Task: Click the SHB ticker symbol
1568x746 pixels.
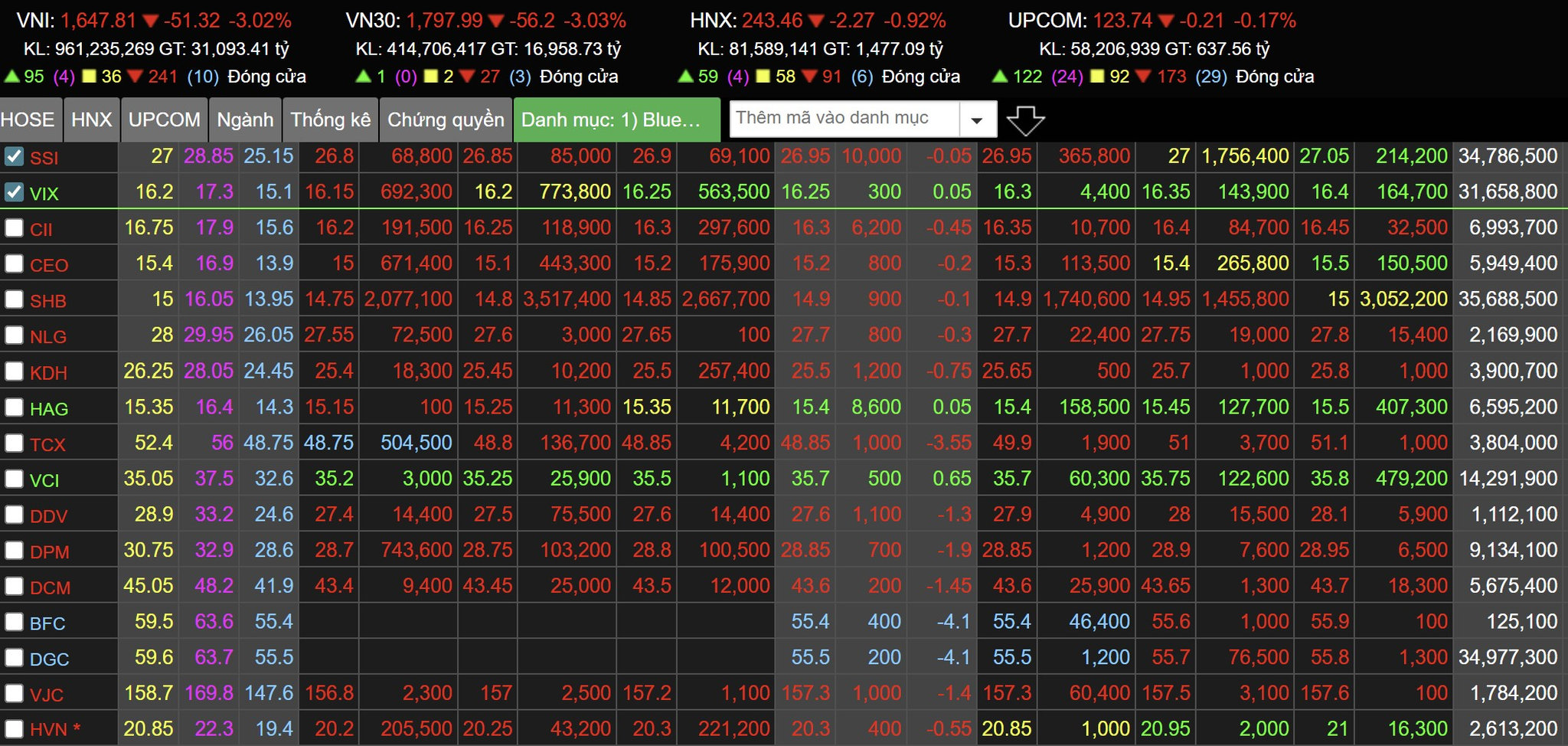Action: (x=48, y=301)
